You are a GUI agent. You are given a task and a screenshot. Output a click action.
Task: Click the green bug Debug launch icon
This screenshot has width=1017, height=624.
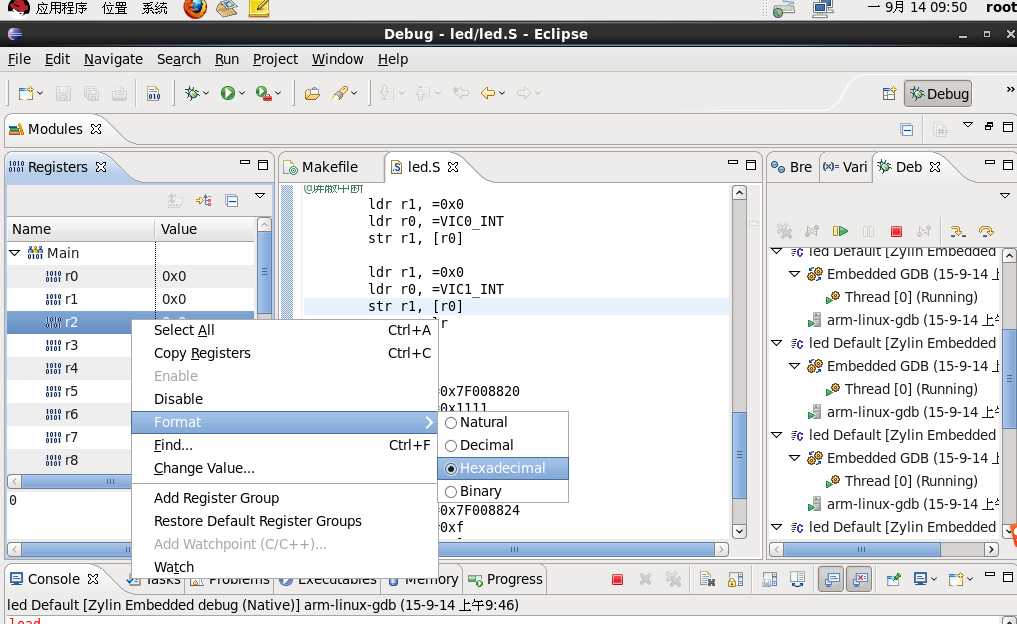click(192, 93)
